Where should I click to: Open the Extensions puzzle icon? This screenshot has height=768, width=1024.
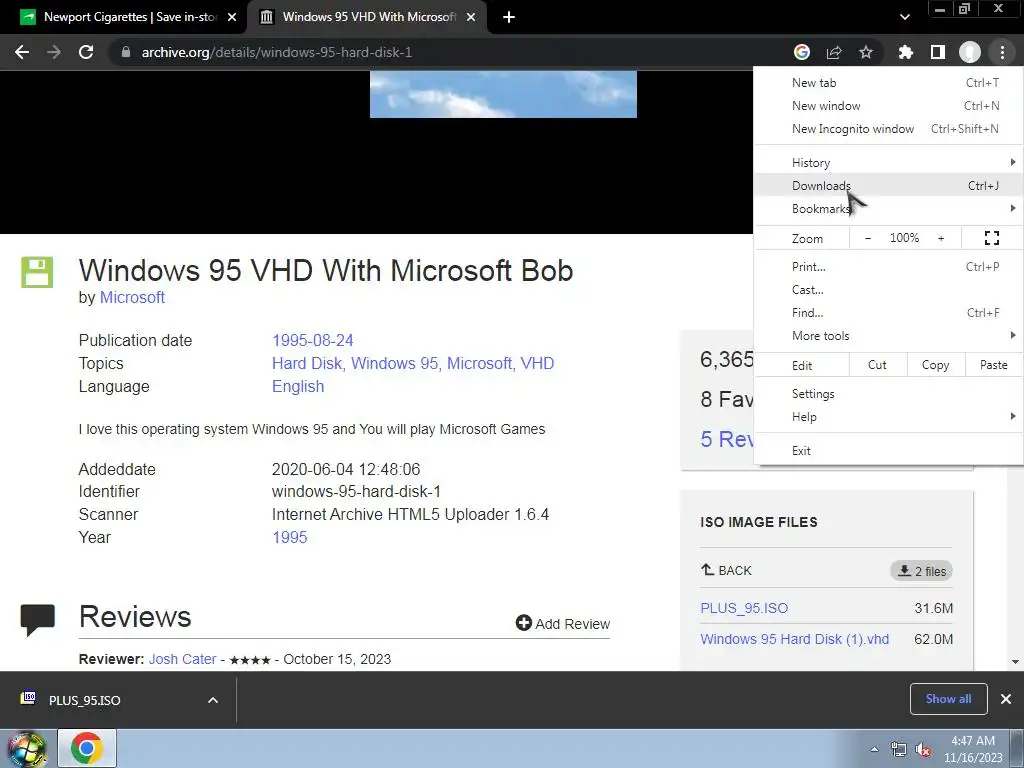(906, 52)
